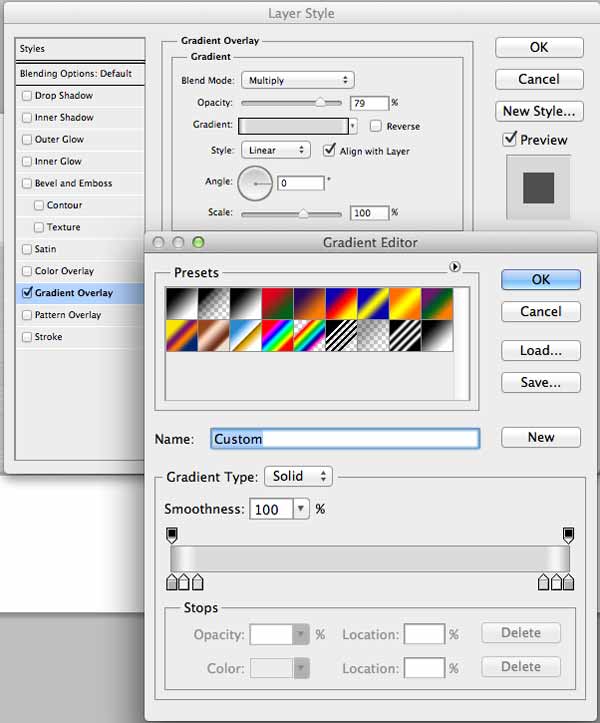The image size is (600, 723).
Task: Choose the yellow-violet-orange-blue gradient preset
Action: click(x=182, y=336)
